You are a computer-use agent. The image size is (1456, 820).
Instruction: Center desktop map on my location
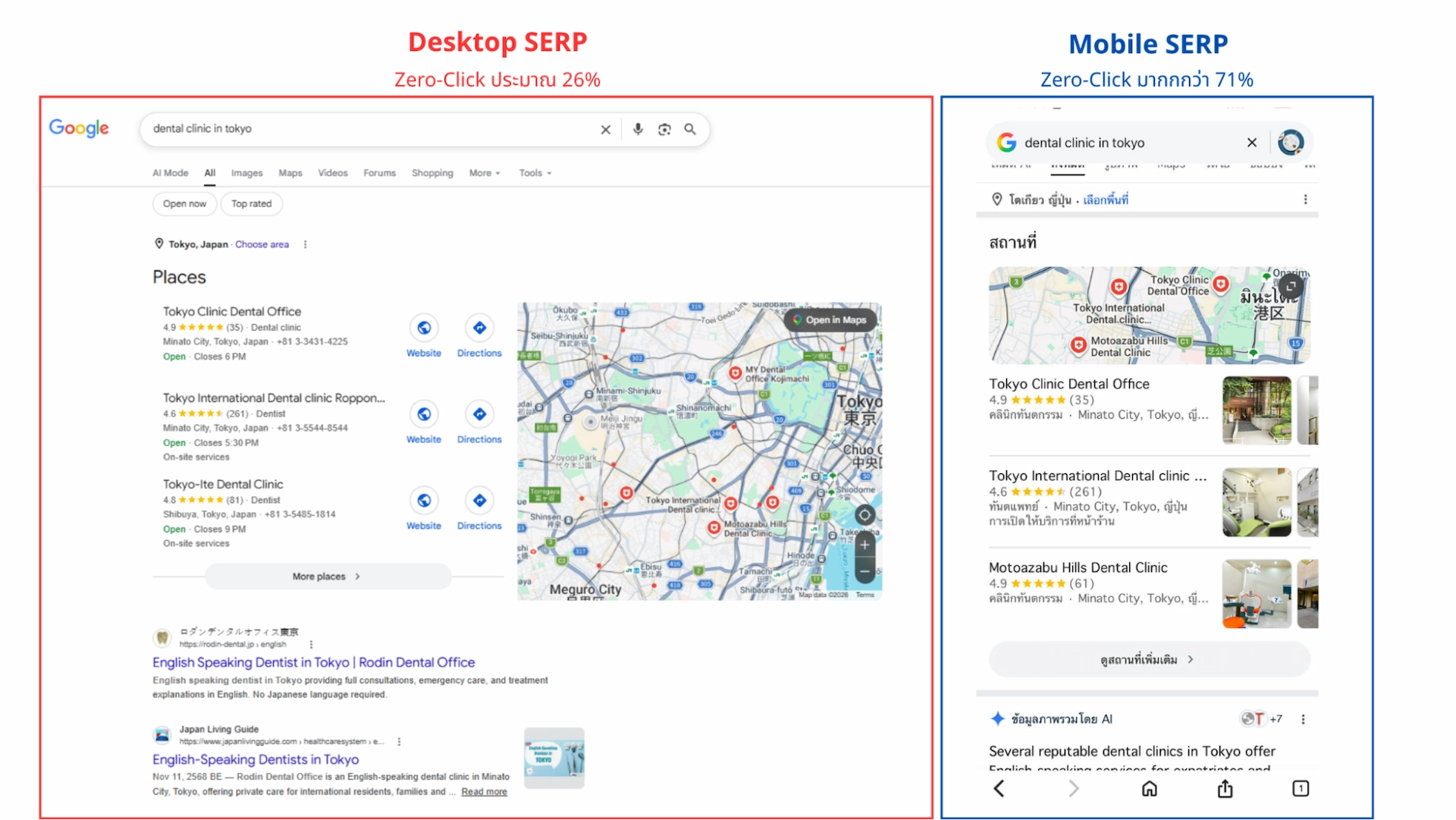coord(864,515)
